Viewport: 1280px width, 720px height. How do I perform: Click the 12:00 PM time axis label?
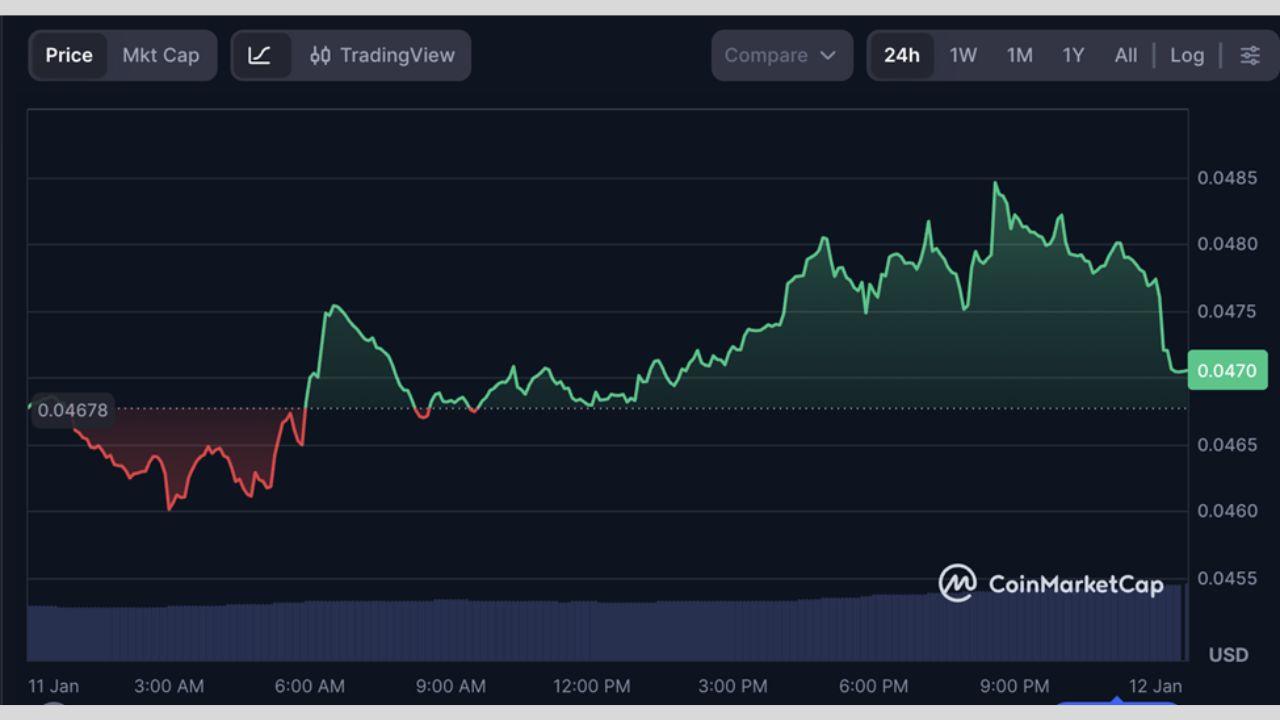click(x=592, y=686)
